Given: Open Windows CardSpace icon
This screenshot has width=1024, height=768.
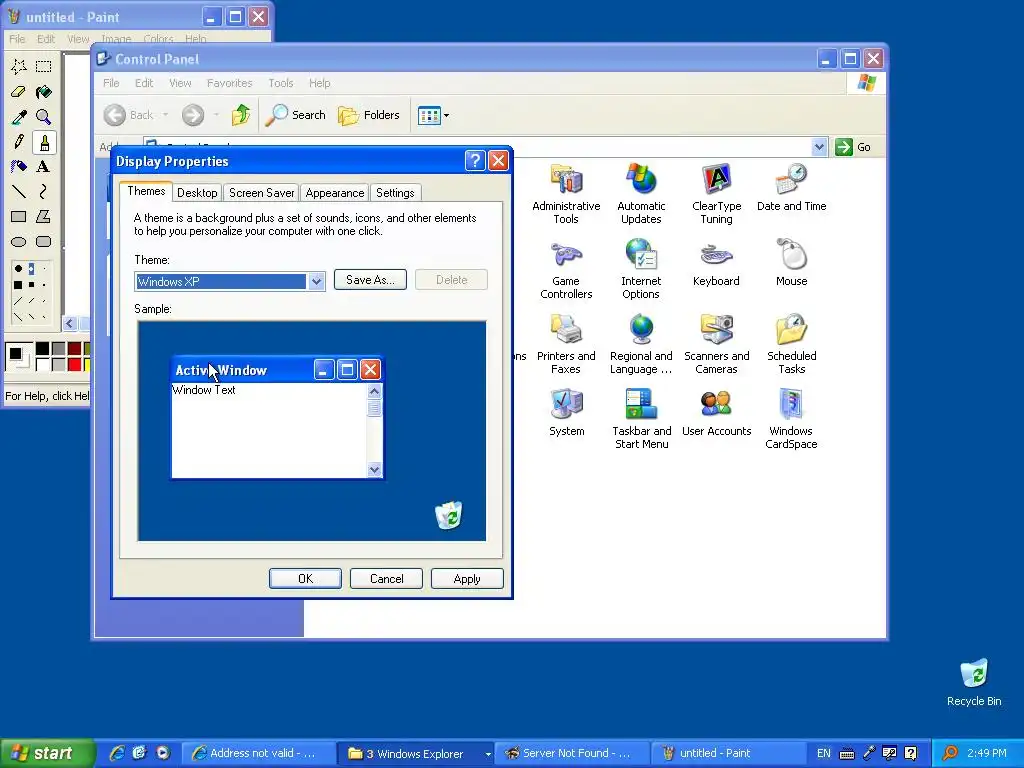Looking at the screenshot, I should click(x=791, y=419).
